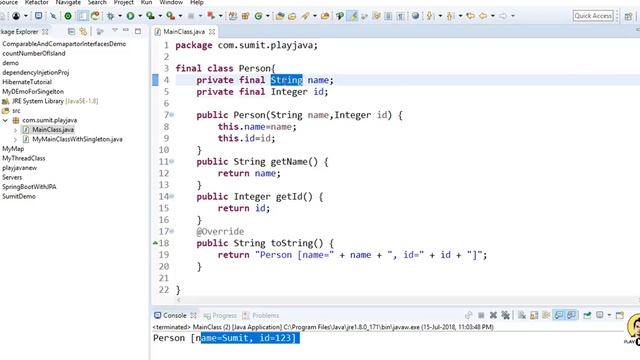Open Package Explorer View Menu triangle
The width and height of the screenshot is (640, 360).
point(115,30)
